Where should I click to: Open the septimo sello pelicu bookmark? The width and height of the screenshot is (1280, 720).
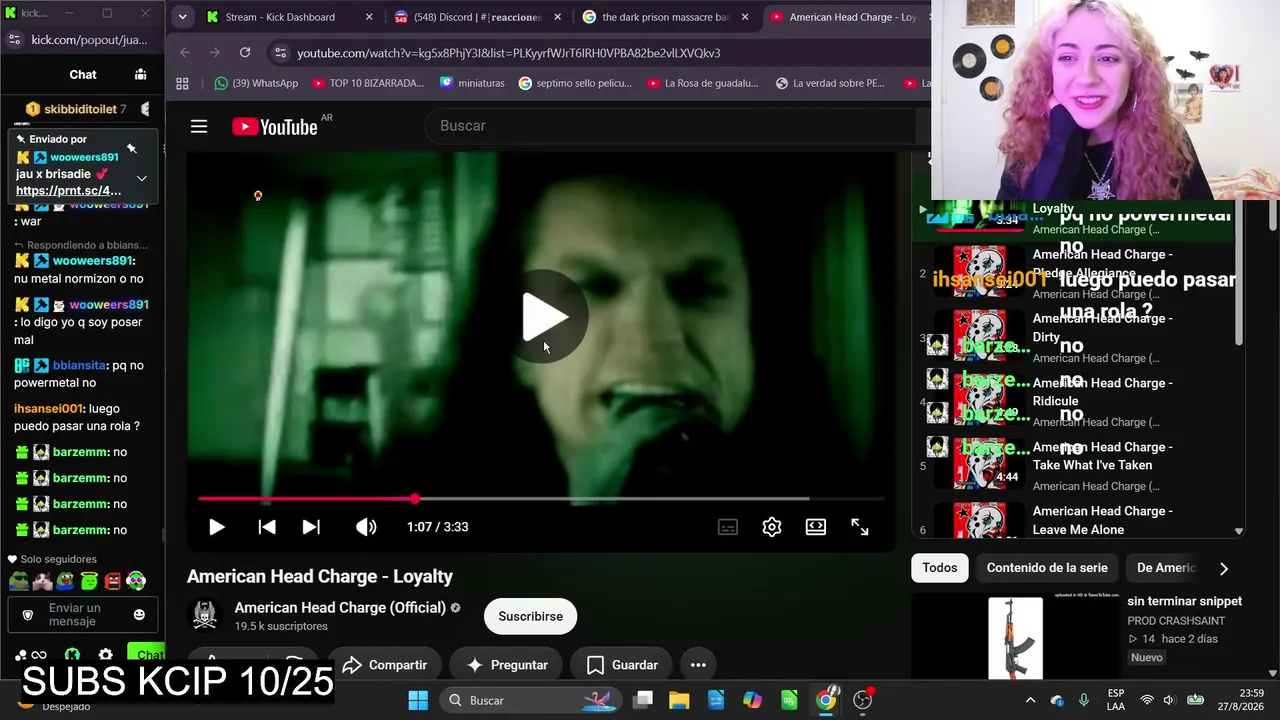click(575, 83)
